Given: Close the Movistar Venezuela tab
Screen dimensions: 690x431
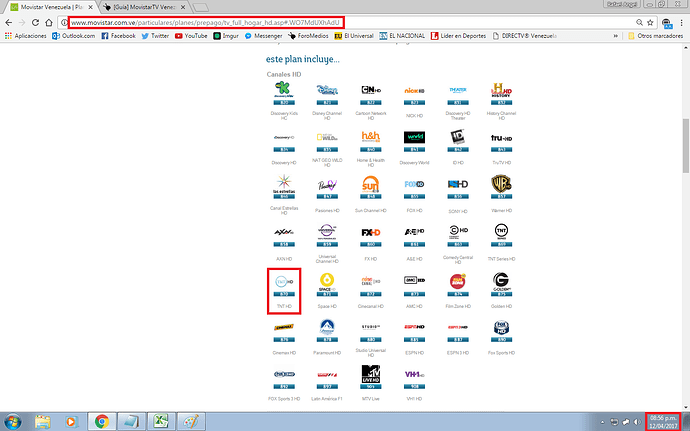Looking at the screenshot, I should point(90,7).
